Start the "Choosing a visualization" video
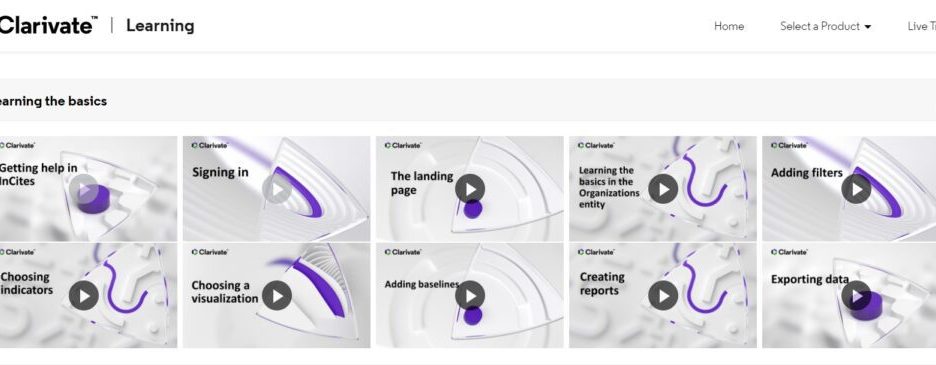Screen dimensions: 936x365 277,296
